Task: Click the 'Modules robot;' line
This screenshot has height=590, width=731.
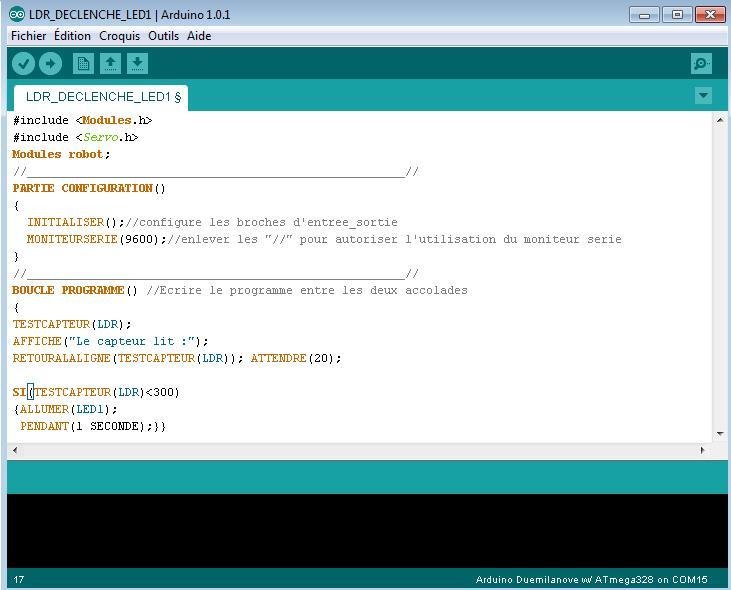Action: [x=61, y=154]
